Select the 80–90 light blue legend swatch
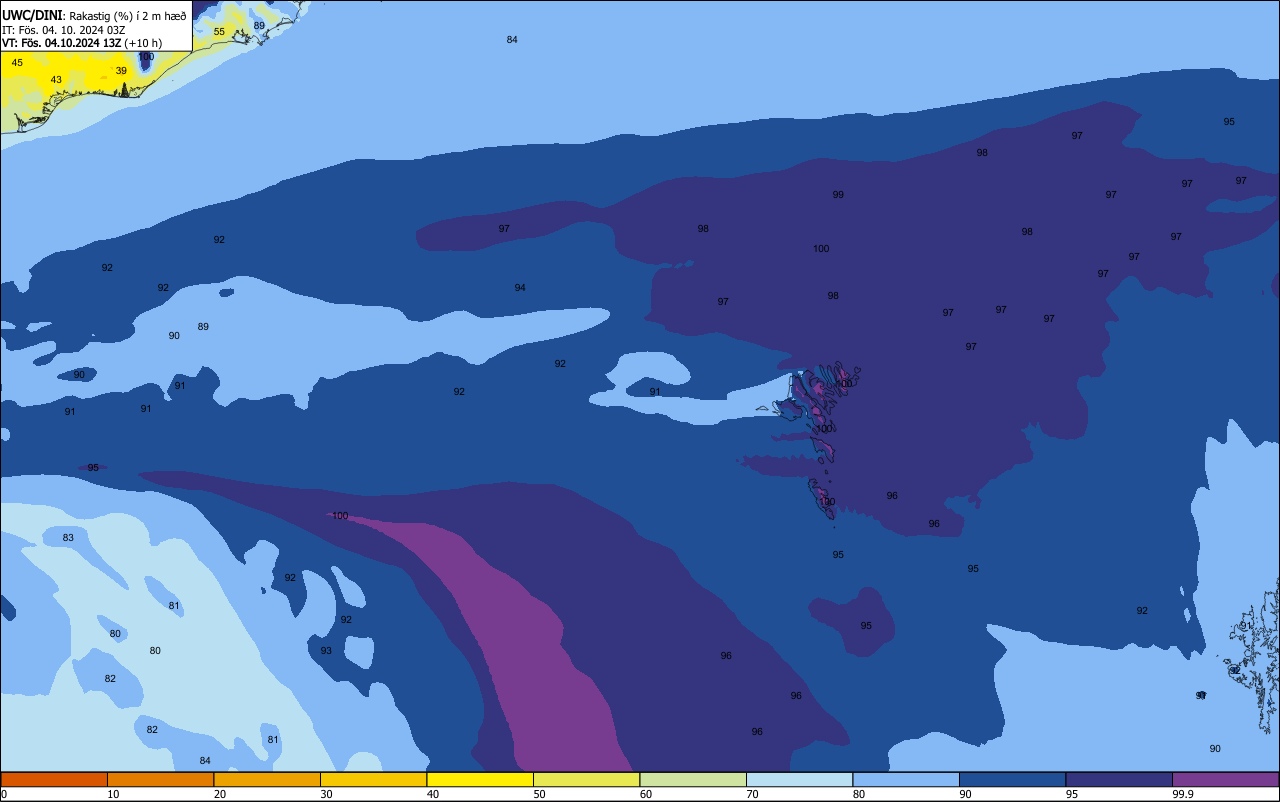The width and height of the screenshot is (1280, 802). [906, 779]
